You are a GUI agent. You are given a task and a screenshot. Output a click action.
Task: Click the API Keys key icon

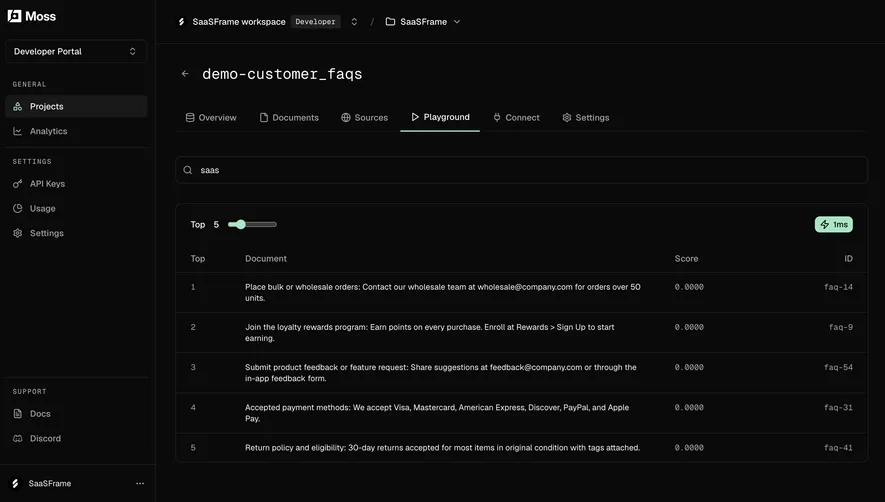[17, 184]
